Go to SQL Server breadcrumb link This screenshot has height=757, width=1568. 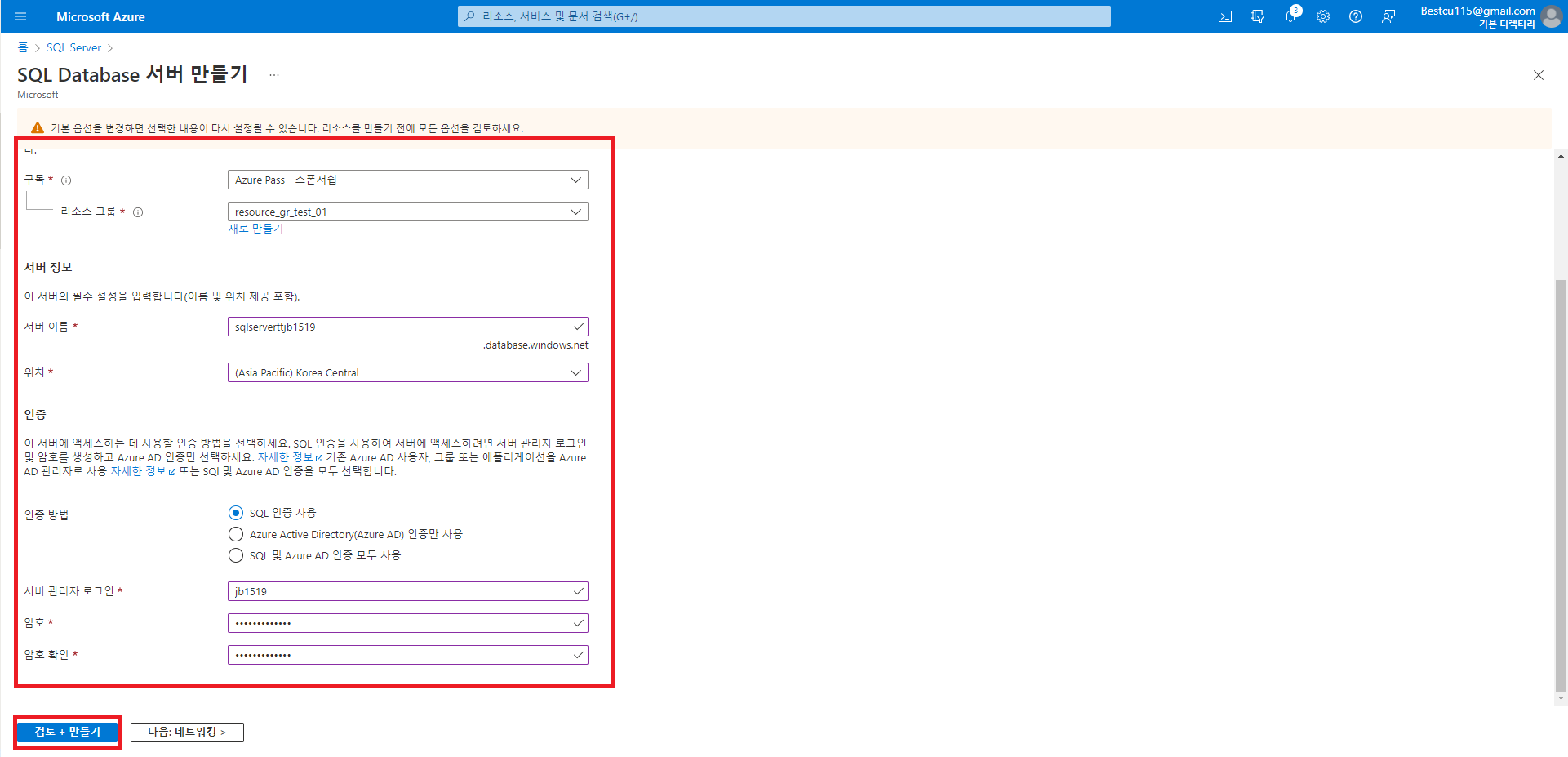point(73,47)
